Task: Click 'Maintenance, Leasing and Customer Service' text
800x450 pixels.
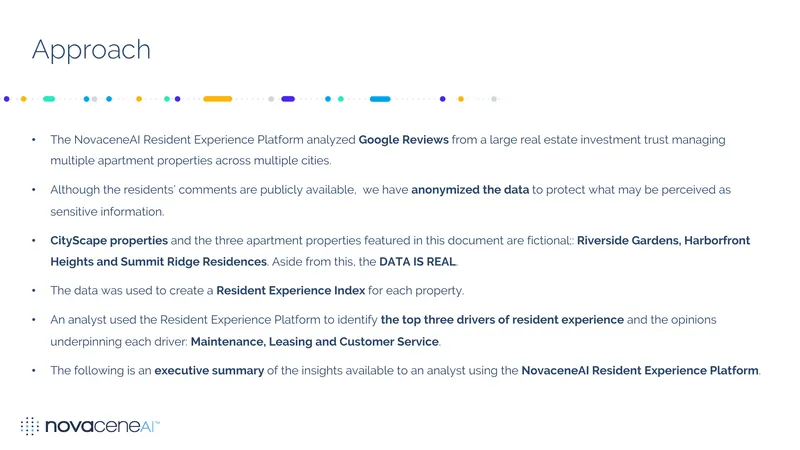Action: (315, 342)
